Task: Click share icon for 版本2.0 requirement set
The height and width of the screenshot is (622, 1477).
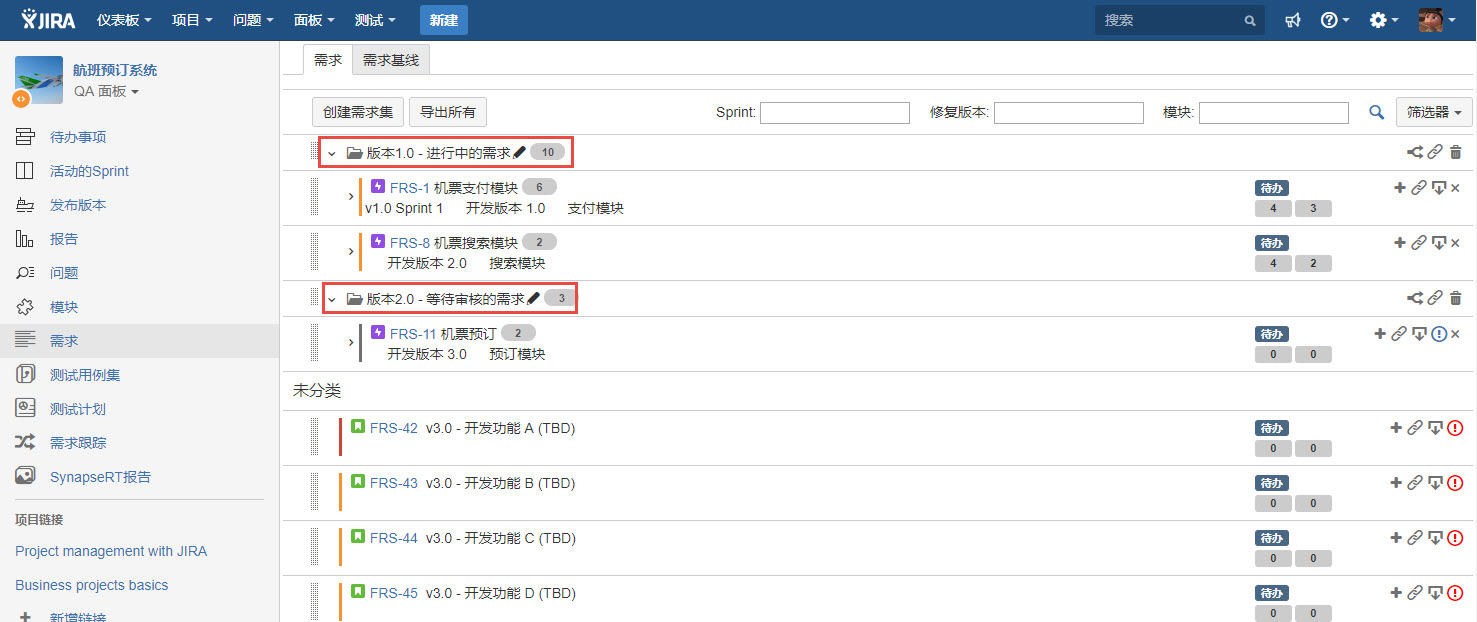Action: point(1415,298)
